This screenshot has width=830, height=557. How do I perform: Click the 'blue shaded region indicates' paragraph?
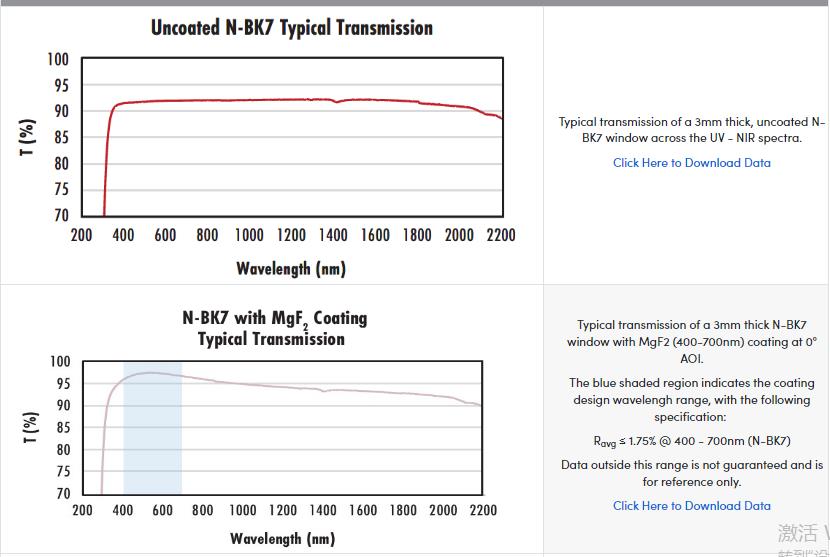click(x=691, y=400)
